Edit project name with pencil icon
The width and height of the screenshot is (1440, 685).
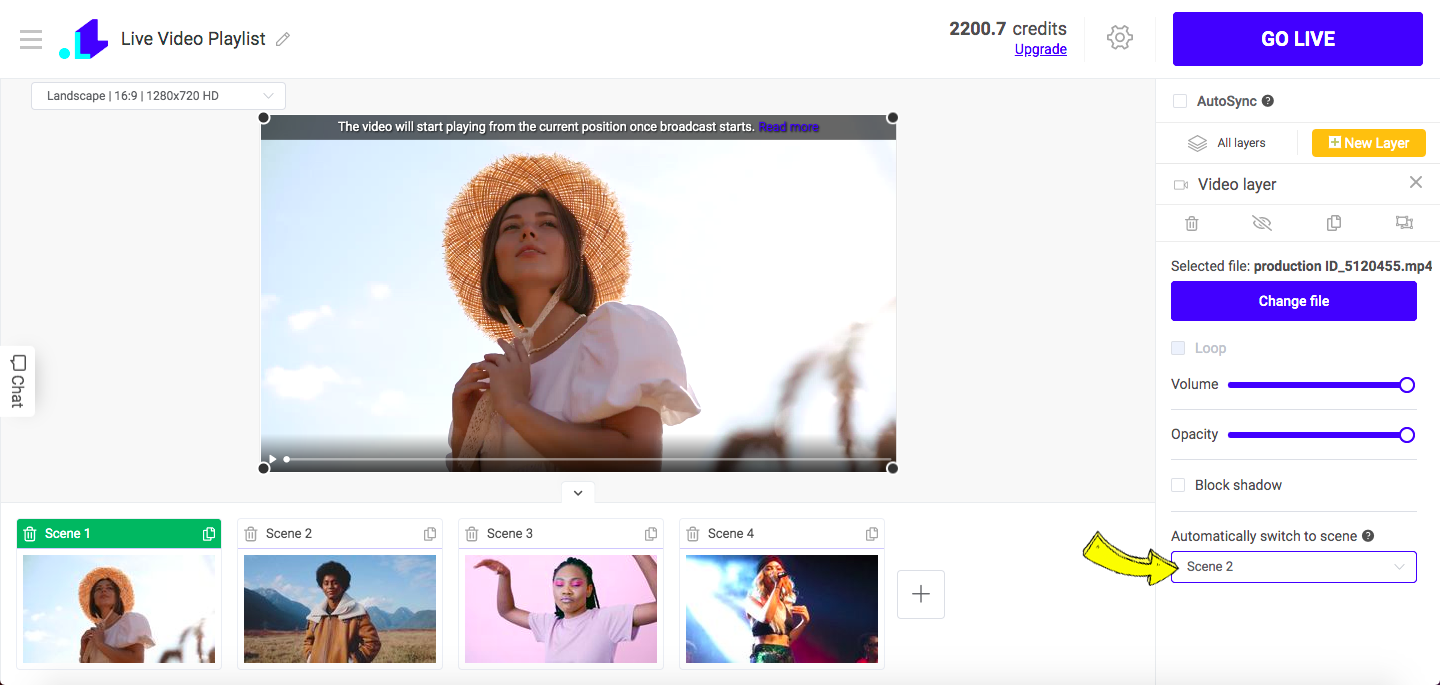tap(283, 39)
